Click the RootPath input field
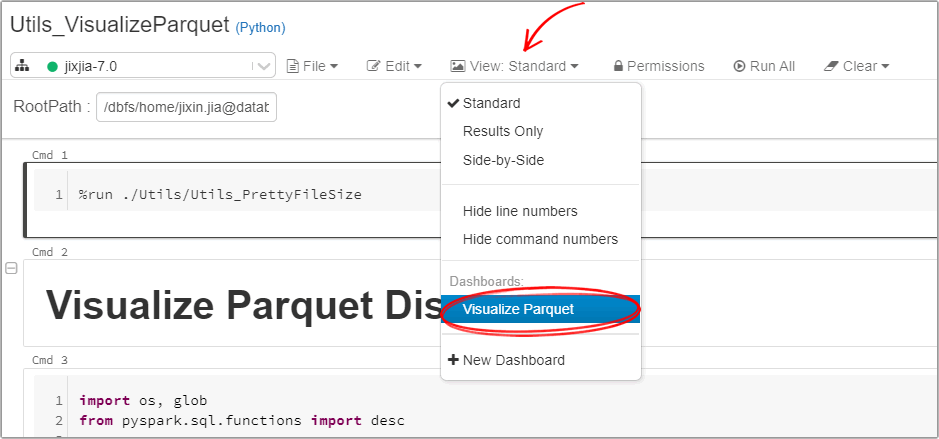939x439 pixels. (186, 107)
